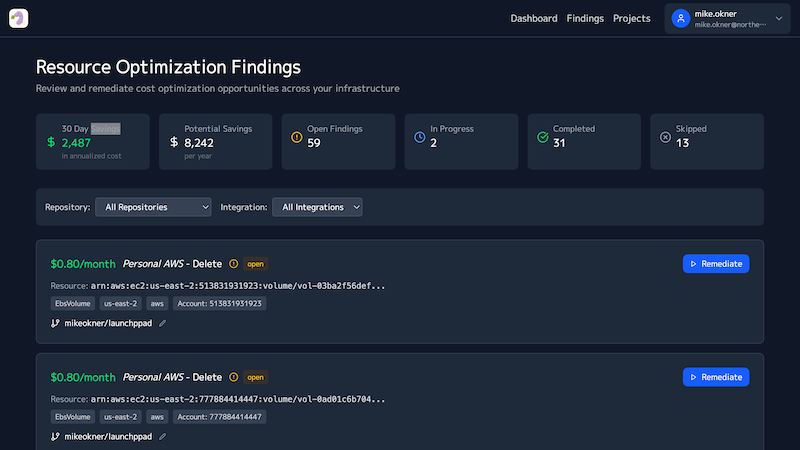The image size is (800, 450).
Task: Click the user avatar icon for mike.okner
Action: [x=681, y=18]
